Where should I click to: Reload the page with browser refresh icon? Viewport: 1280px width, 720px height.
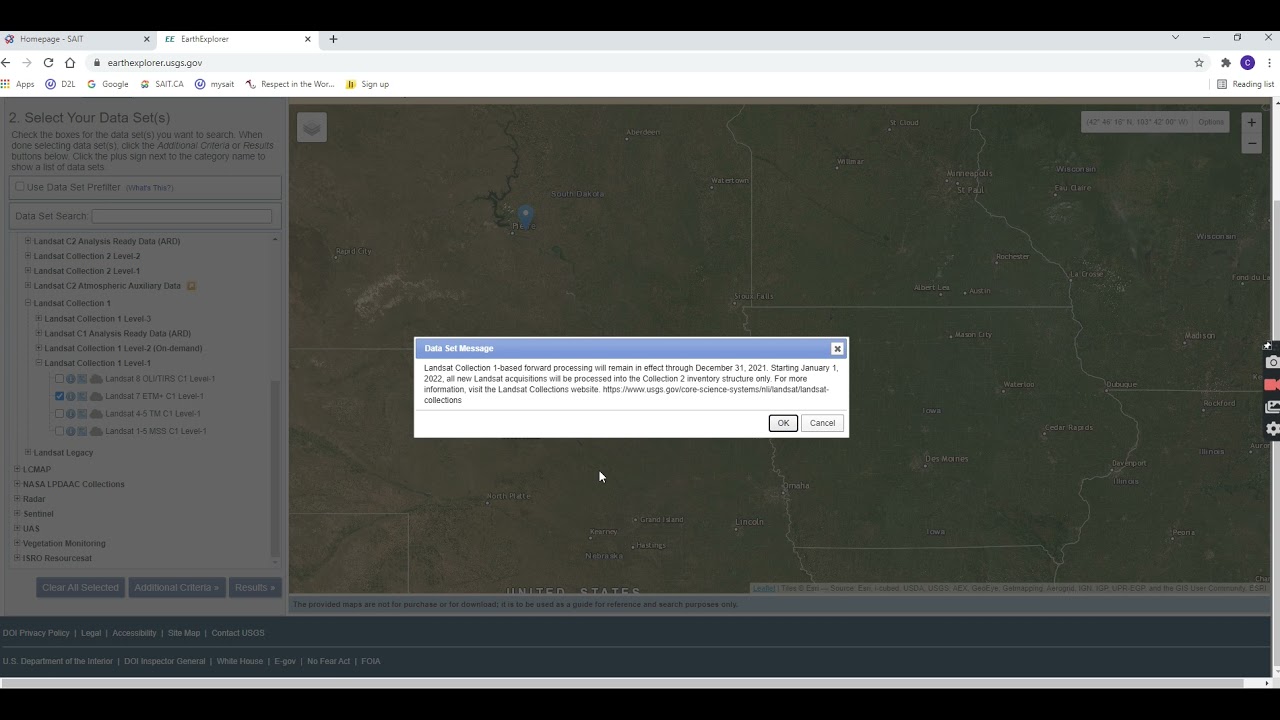click(48, 62)
